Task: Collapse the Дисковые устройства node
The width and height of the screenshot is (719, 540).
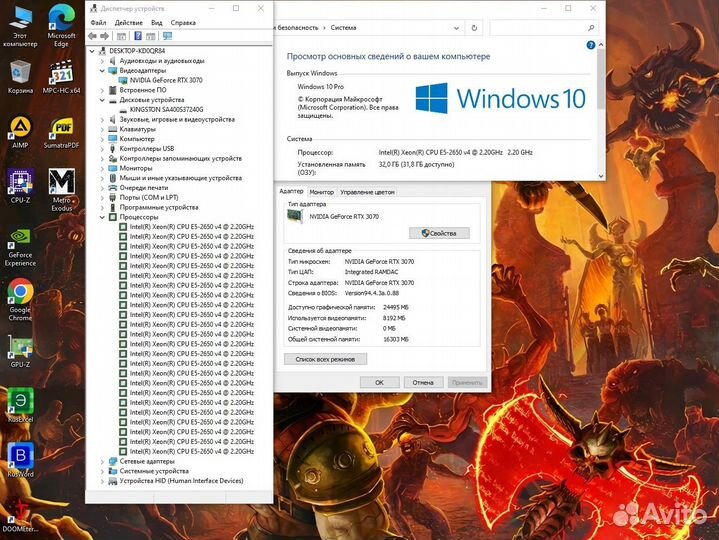Action: pyautogui.click(x=102, y=100)
